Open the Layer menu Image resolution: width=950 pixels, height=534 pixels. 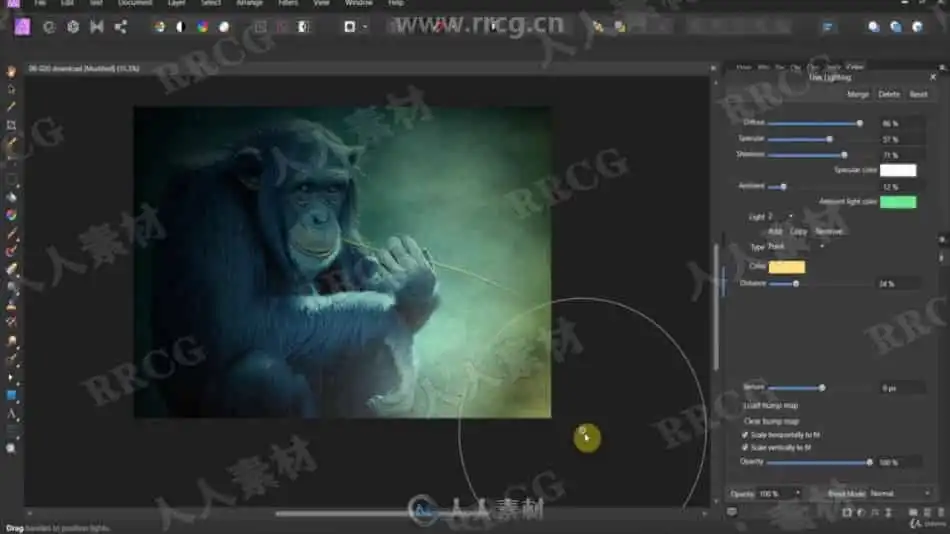click(176, 3)
